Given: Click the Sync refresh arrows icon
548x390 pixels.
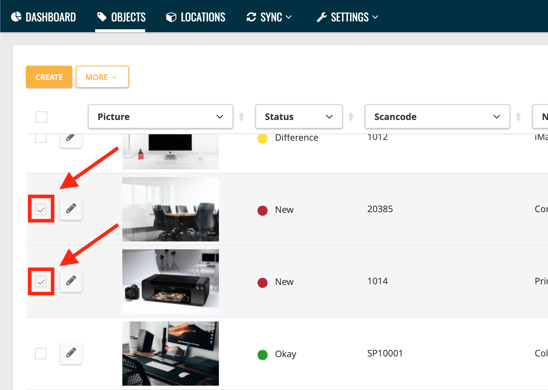Looking at the screenshot, I should (x=251, y=17).
